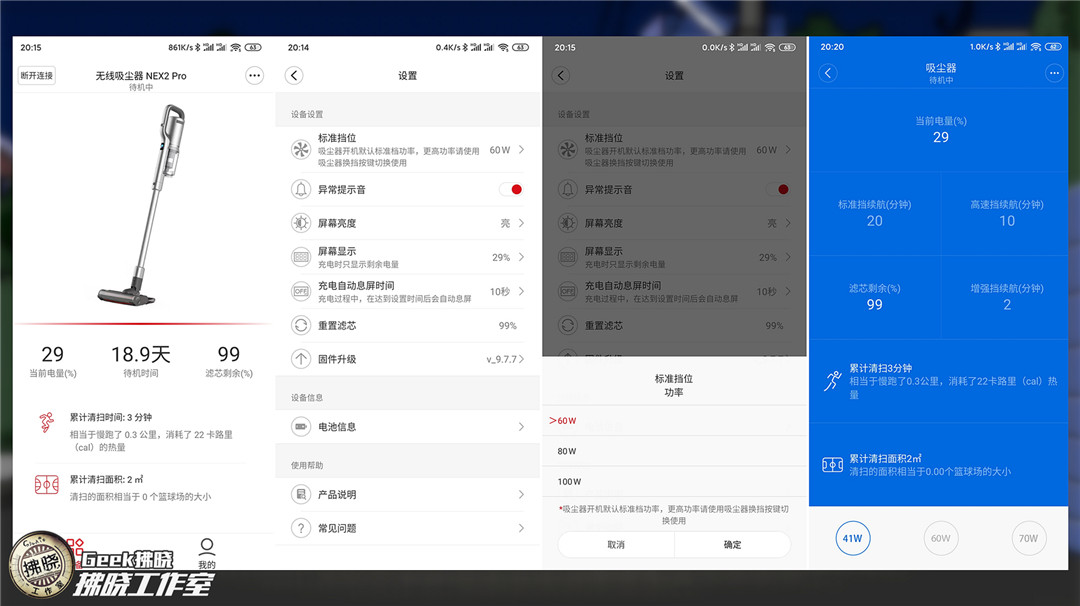Expand undimmed 标准挡位 row via its chevron
The width and height of the screenshot is (1080, 606).
[521, 149]
